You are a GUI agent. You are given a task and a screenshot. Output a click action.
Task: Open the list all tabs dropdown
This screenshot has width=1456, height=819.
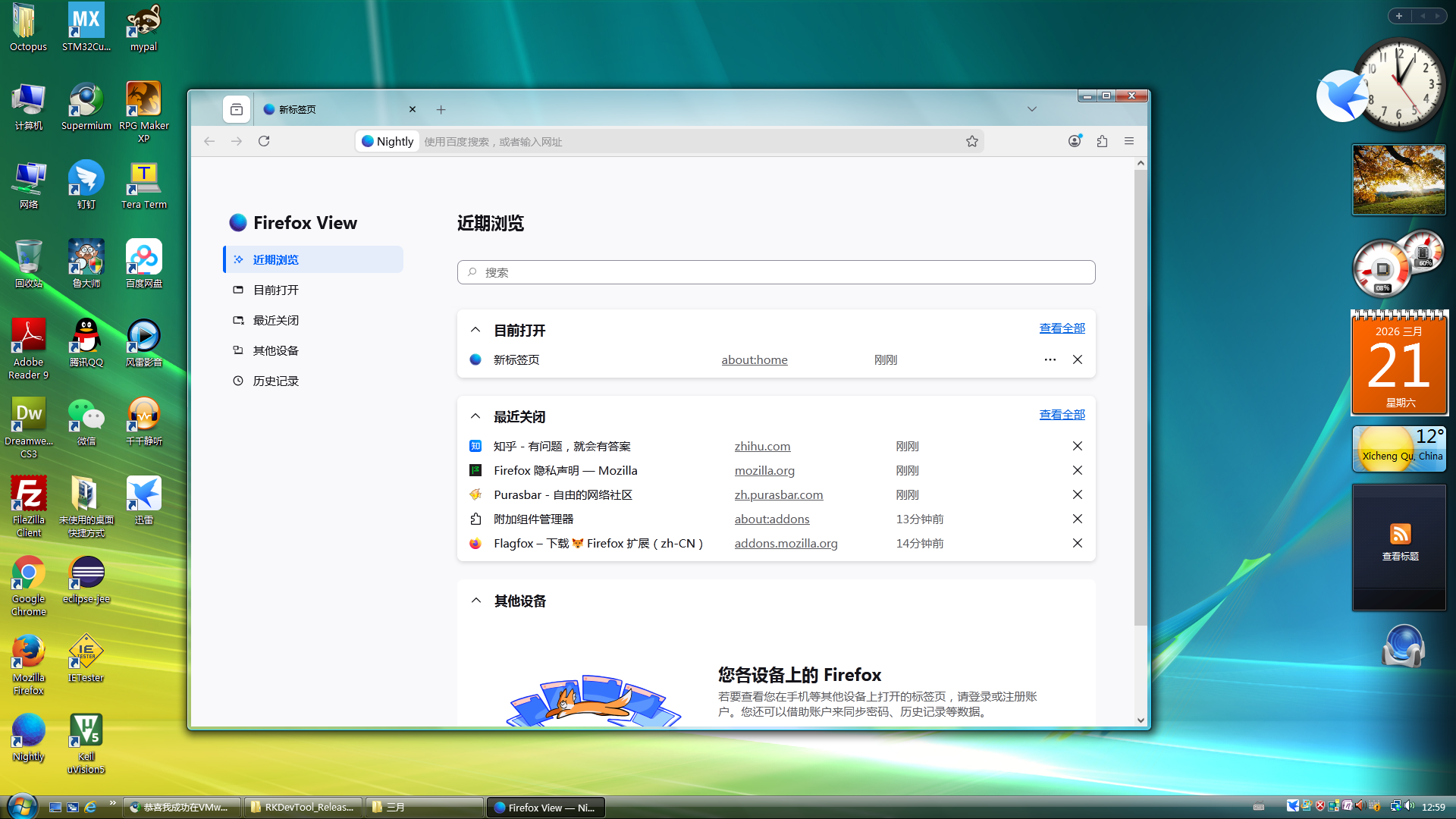click(1031, 109)
